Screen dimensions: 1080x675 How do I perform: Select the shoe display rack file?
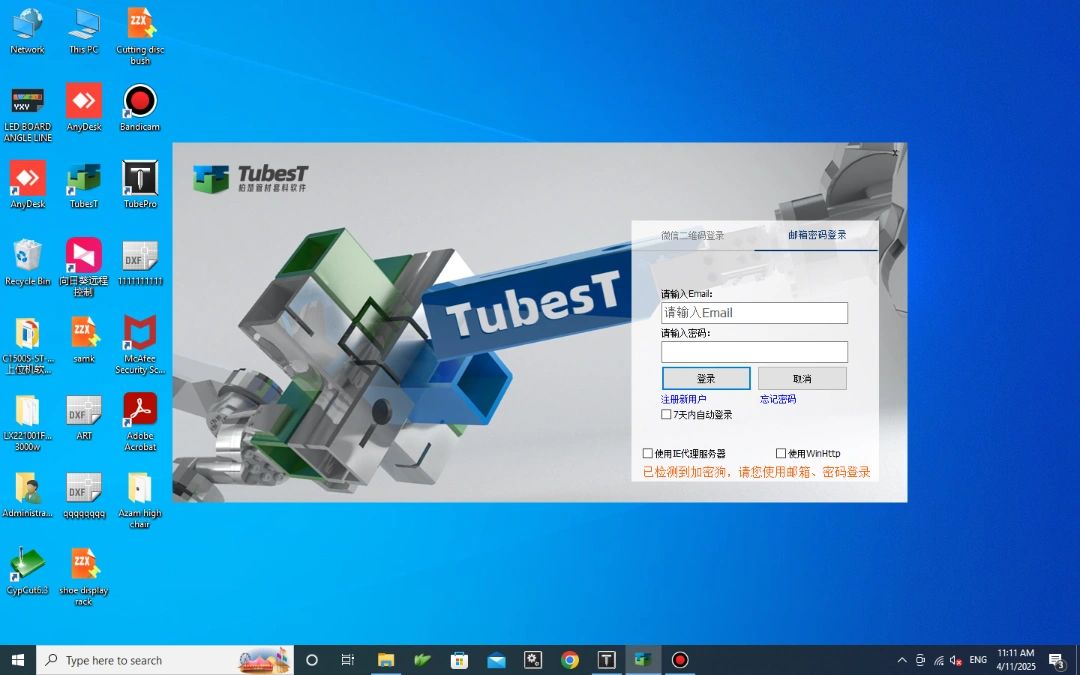pos(84,577)
